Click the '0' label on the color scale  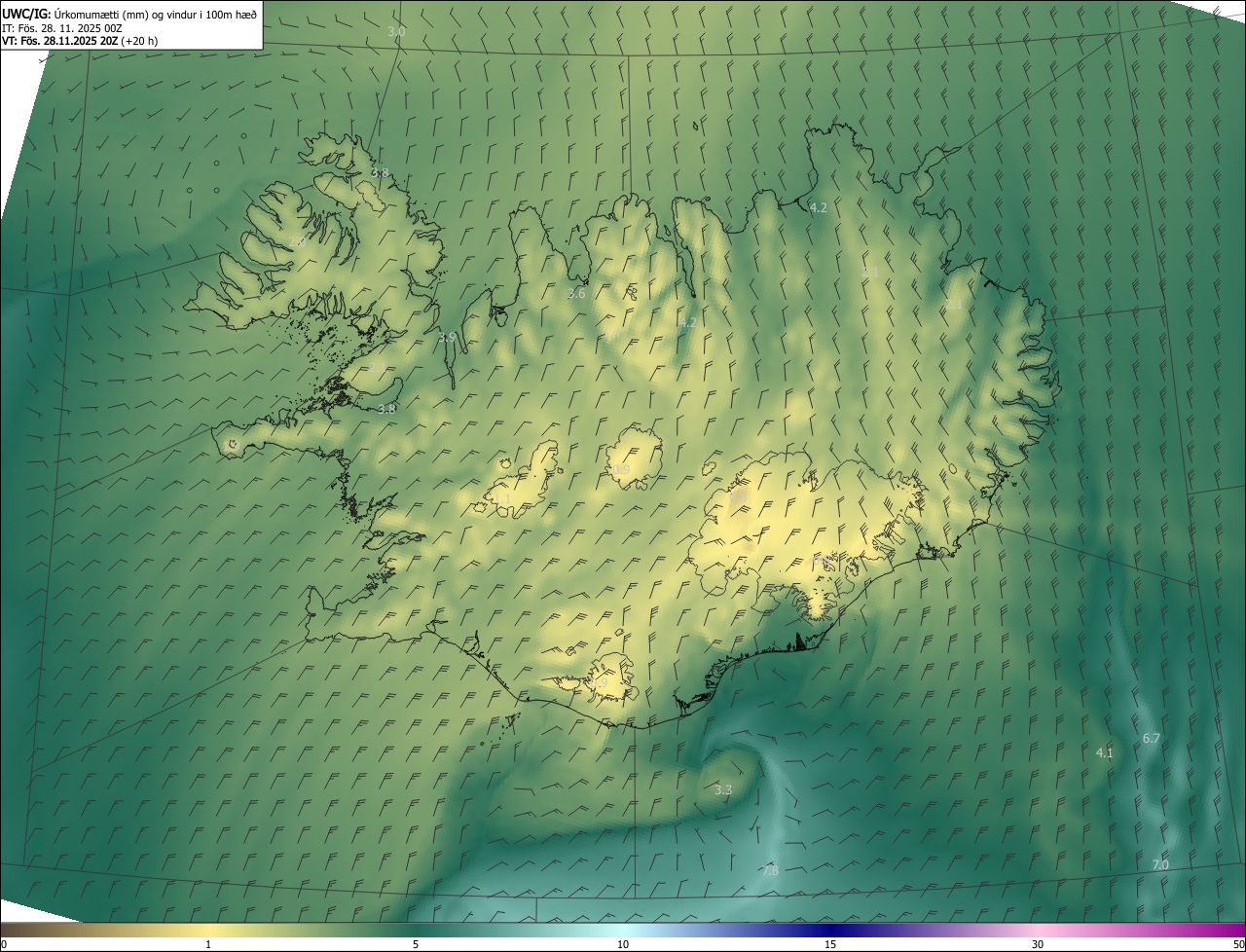click(x=4, y=944)
